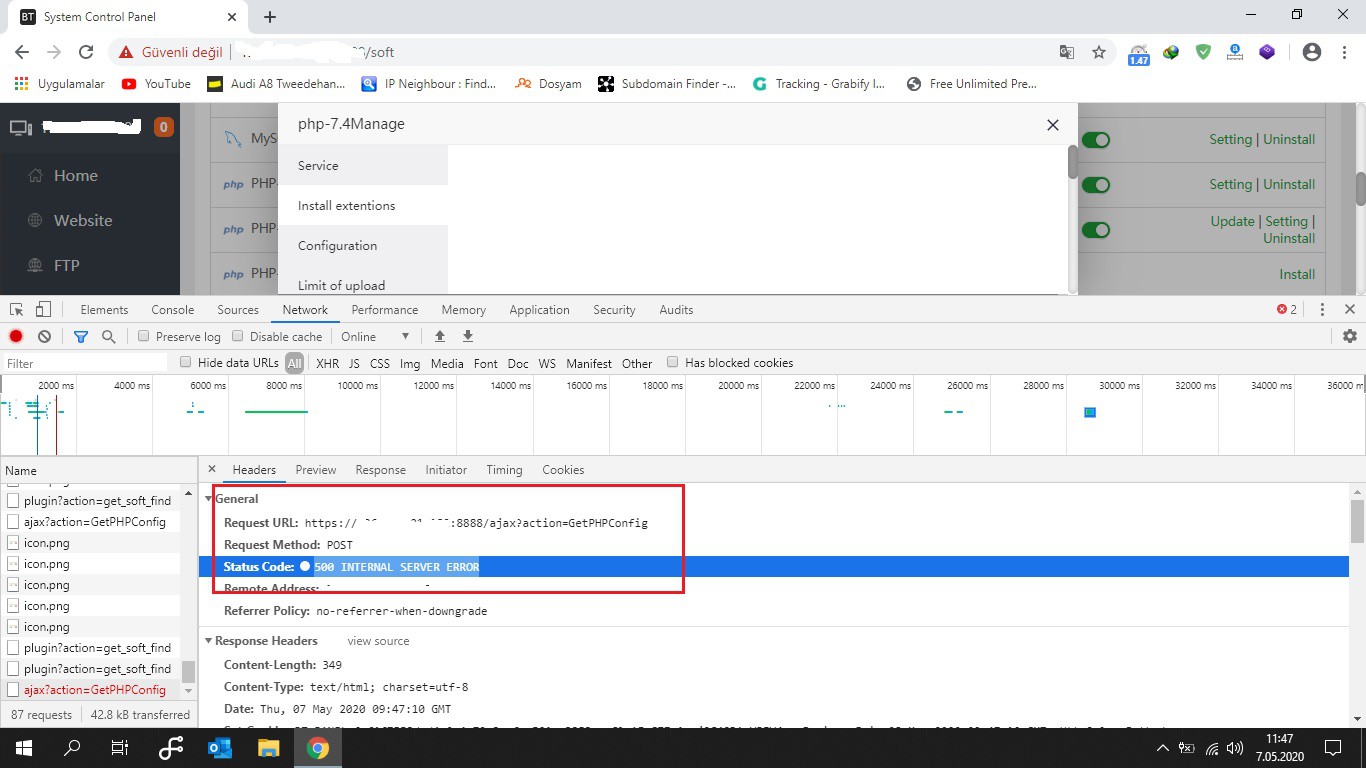Open network settings gear icon
Image resolution: width=1366 pixels, height=768 pixels.
pyautogui.click(x=1350, y=336)
